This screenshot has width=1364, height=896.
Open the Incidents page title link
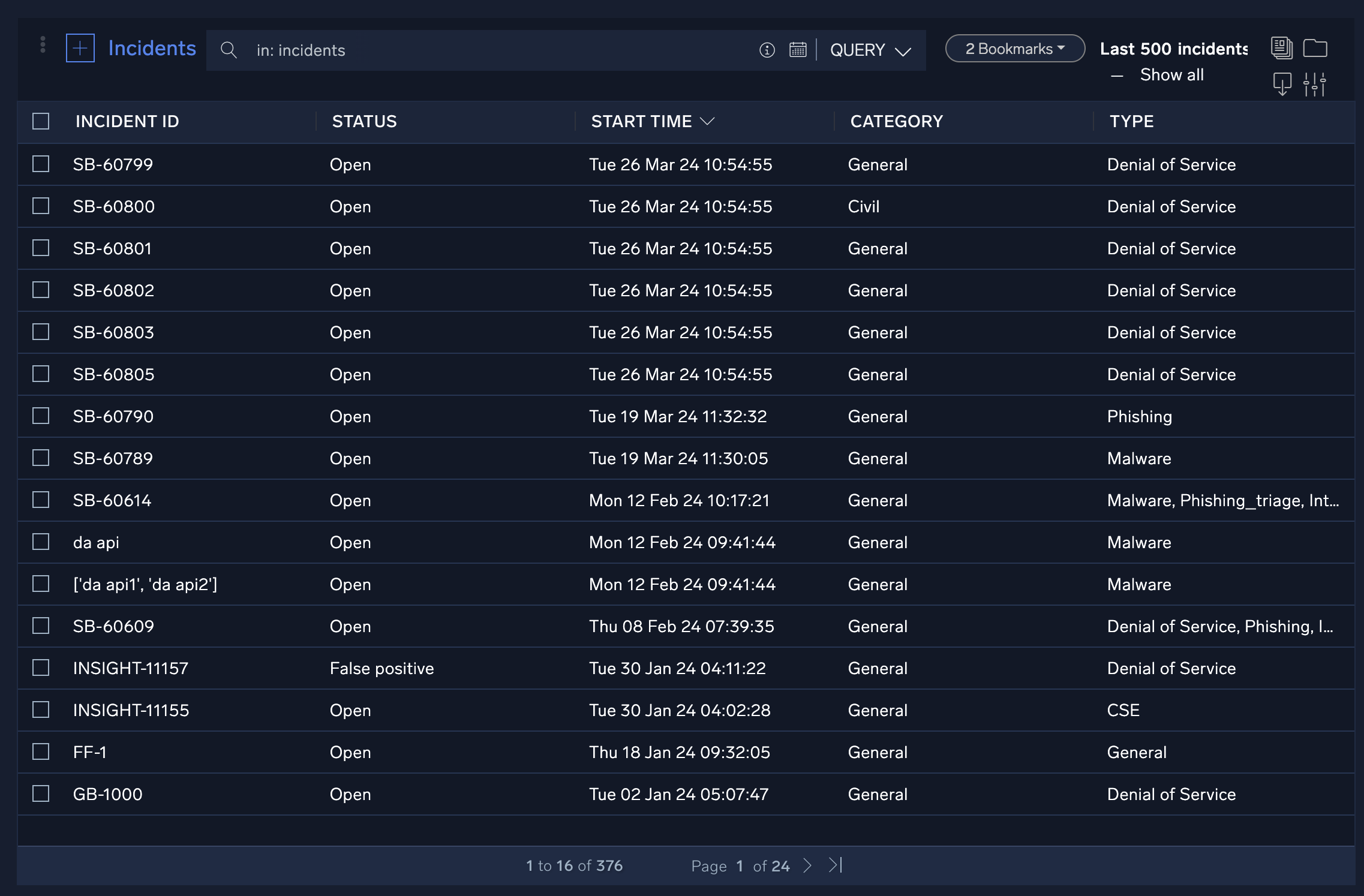[152, 48]
